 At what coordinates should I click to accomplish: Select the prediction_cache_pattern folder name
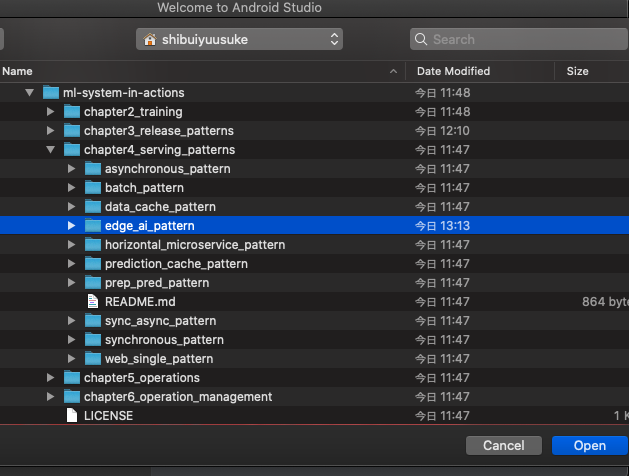tap(176, 264)
